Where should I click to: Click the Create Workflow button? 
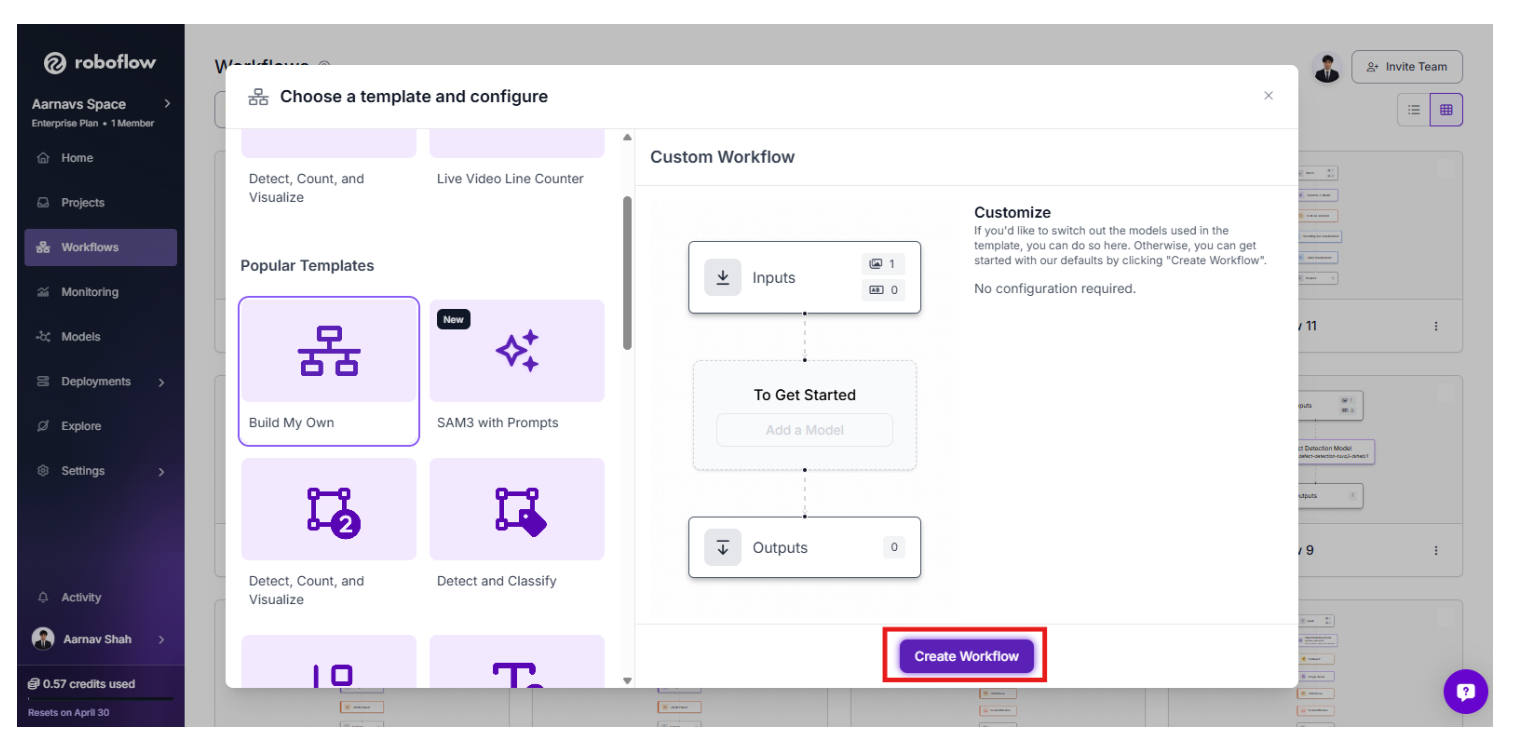point(965,656)
